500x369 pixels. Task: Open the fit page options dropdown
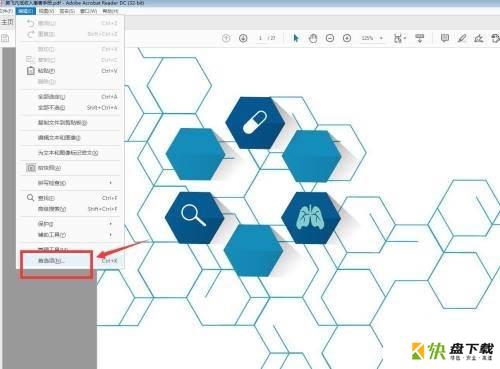(x=400, y=38)
